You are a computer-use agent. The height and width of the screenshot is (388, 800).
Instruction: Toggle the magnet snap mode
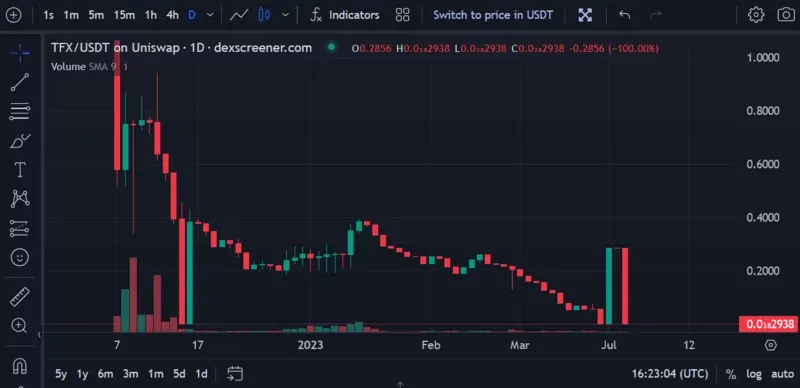[x=20, y=366]
